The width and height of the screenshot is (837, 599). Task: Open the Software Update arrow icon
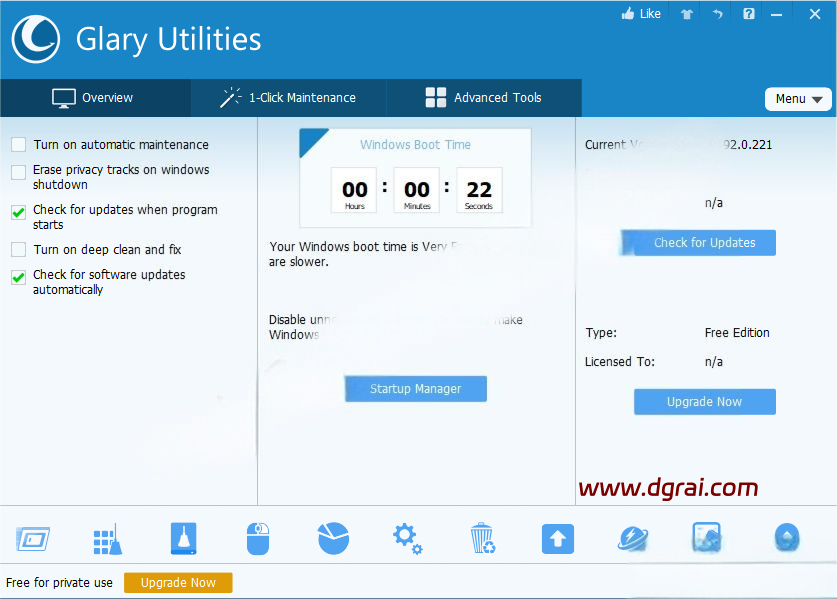558,539
